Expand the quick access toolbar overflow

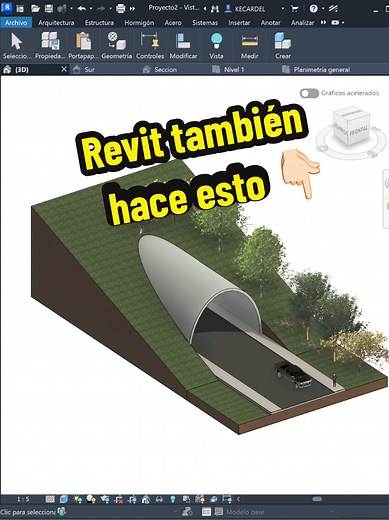[132, 9]
